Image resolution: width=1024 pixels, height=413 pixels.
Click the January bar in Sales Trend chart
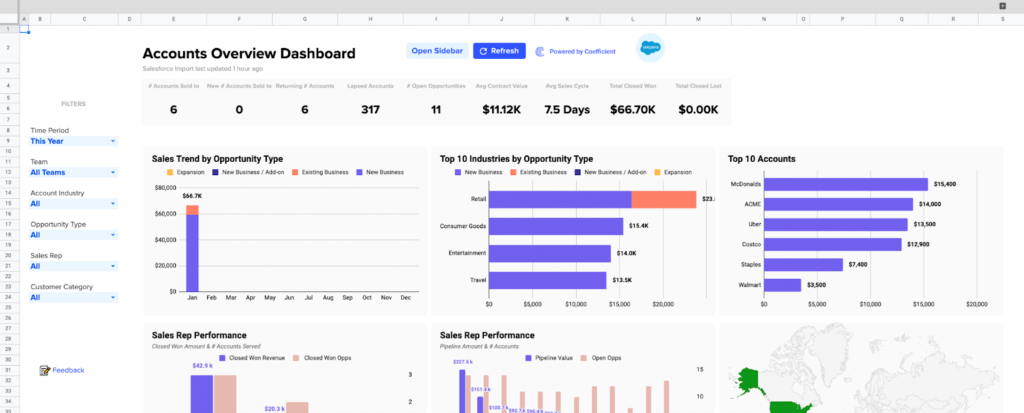tap(192, 251)
